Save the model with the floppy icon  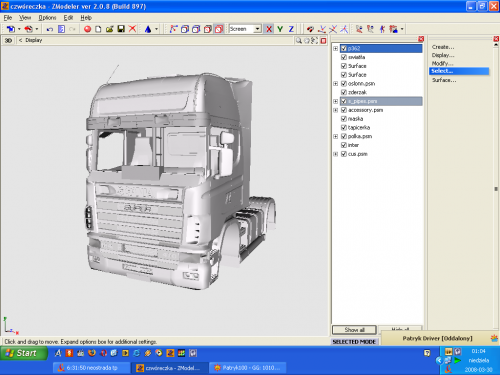point(121,29)
